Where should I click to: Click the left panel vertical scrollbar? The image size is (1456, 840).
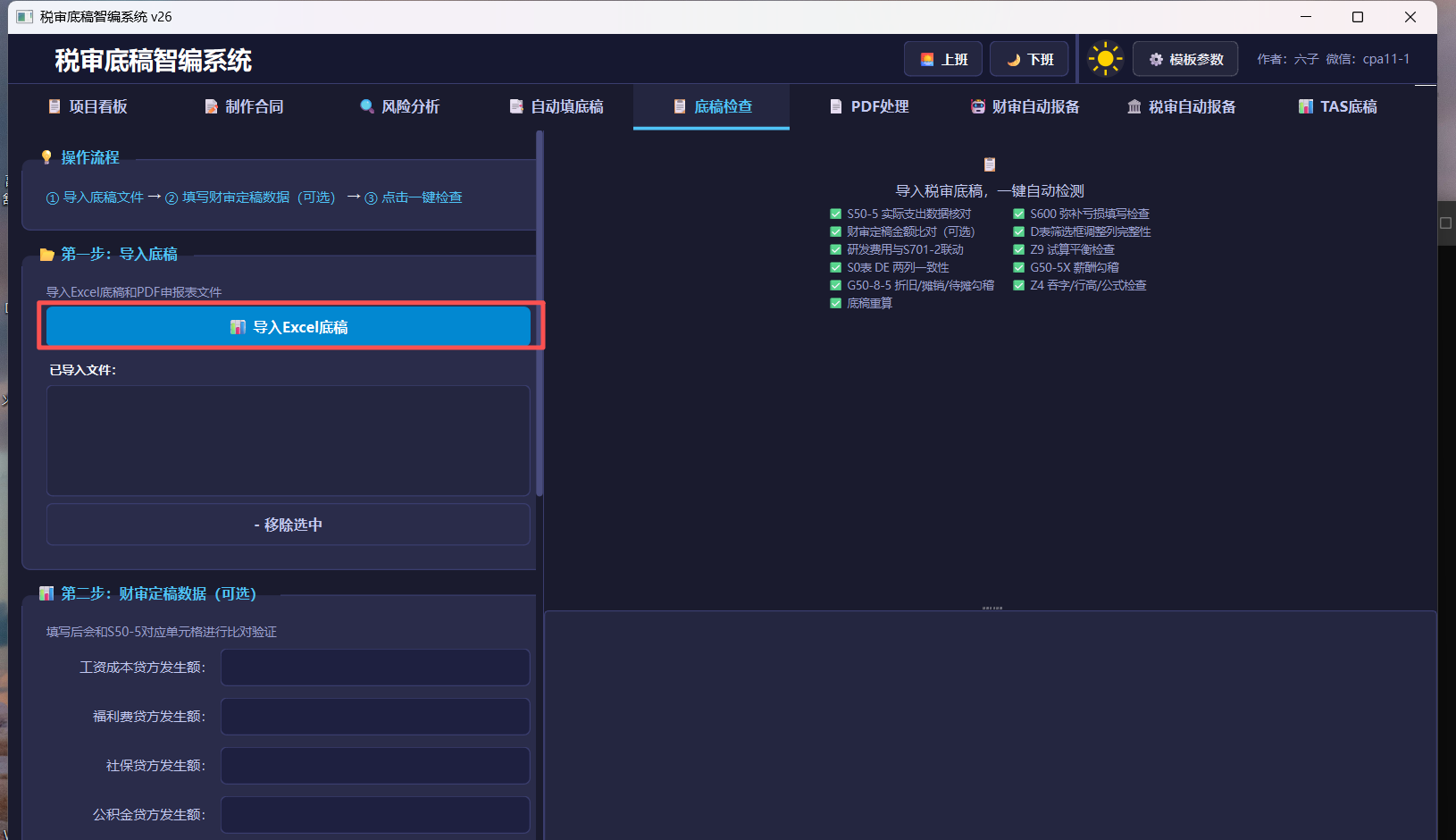(x=540, y=314)
